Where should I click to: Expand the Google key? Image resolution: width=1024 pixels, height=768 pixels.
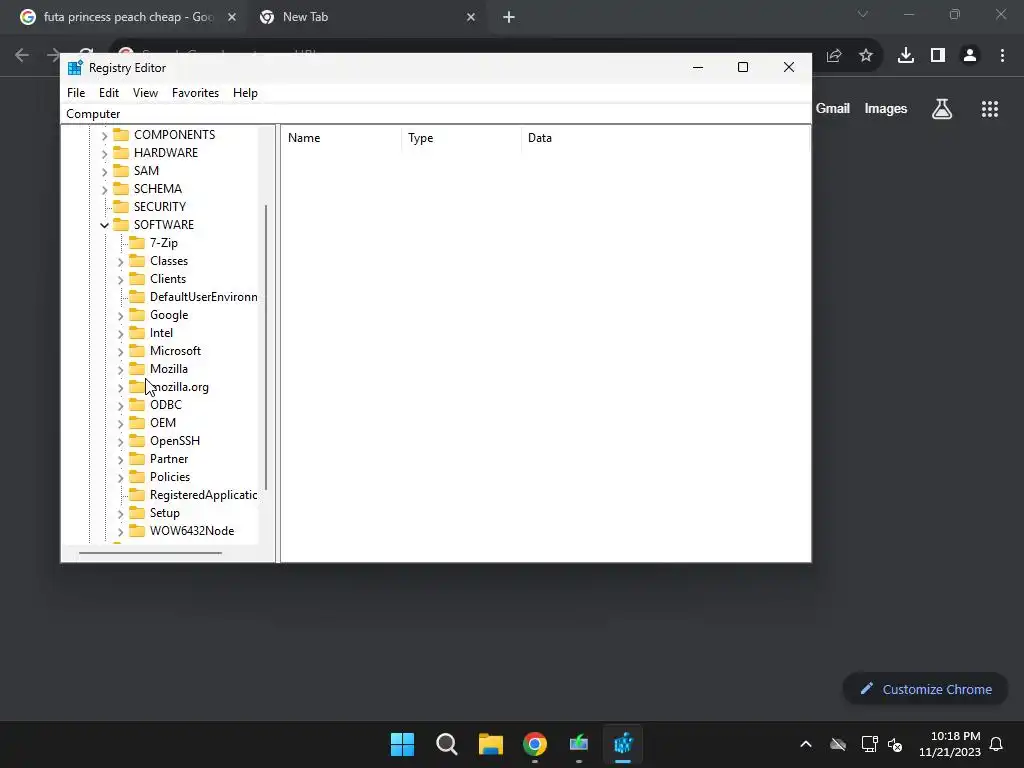point(120,315)
